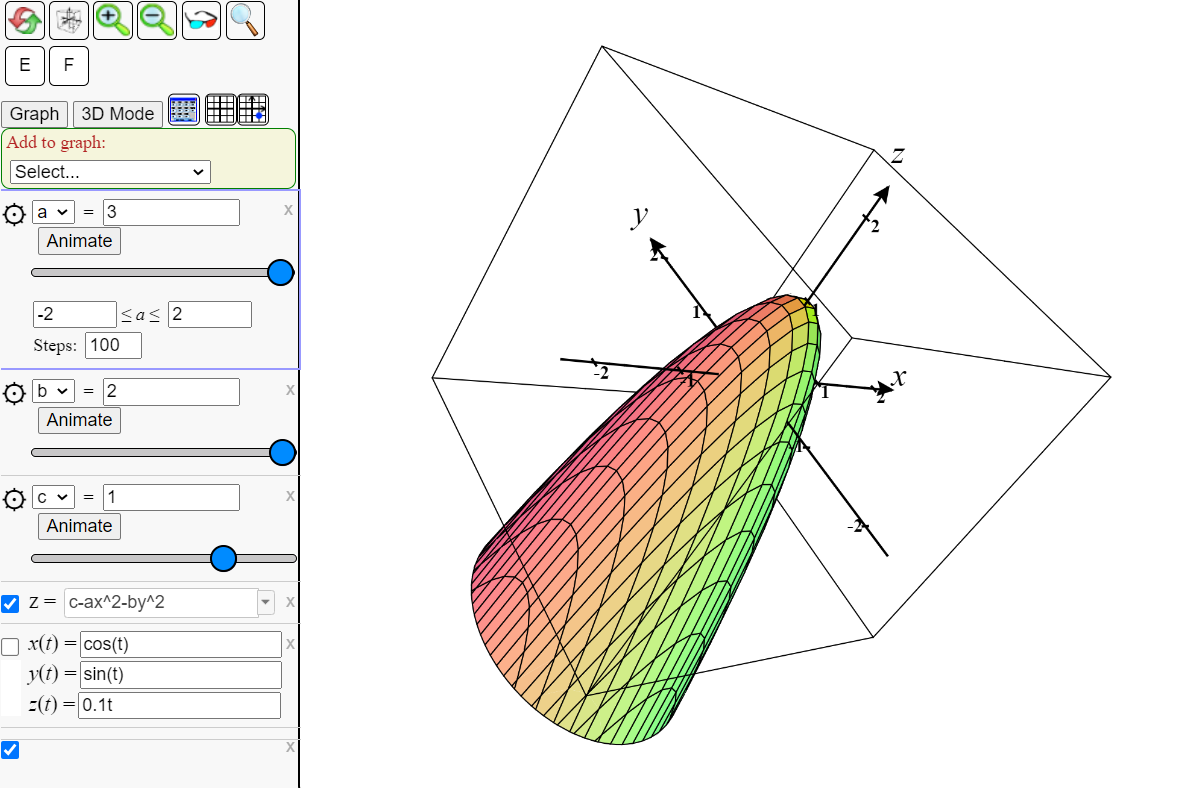The image size is (1197, 788).
Task: Click the magnifying glass examine icon
Action: [244, 20]
